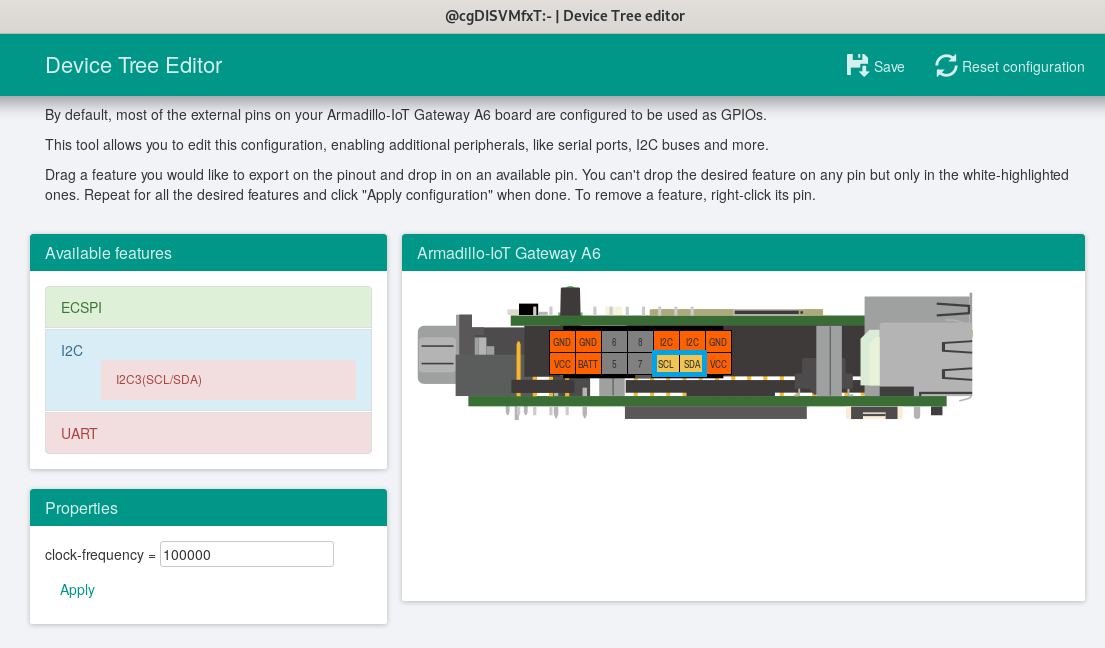Click the VCC pin next to SDA
1105x648 pixels.
coord(718,364)
